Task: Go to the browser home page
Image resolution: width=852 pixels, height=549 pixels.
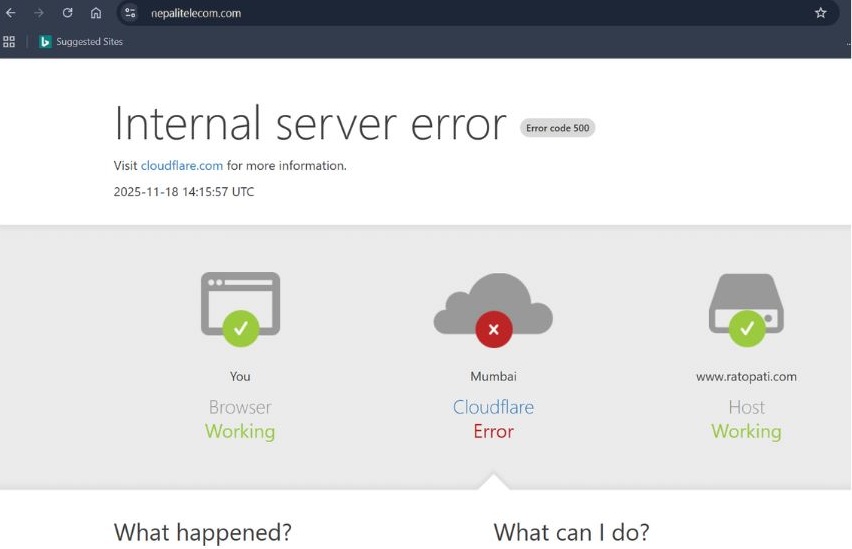Action: coord(96,13)
